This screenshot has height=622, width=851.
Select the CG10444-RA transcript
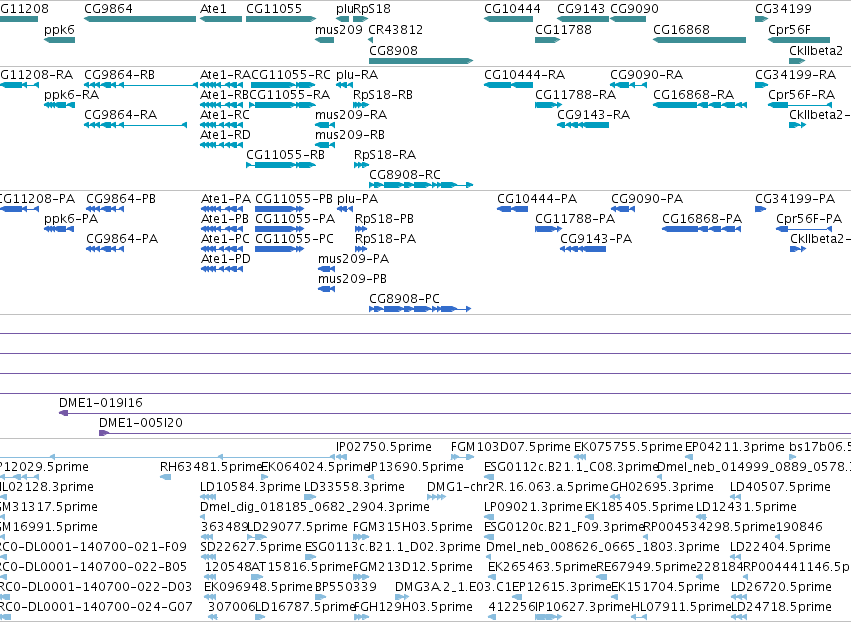click(x=509, y=85)
